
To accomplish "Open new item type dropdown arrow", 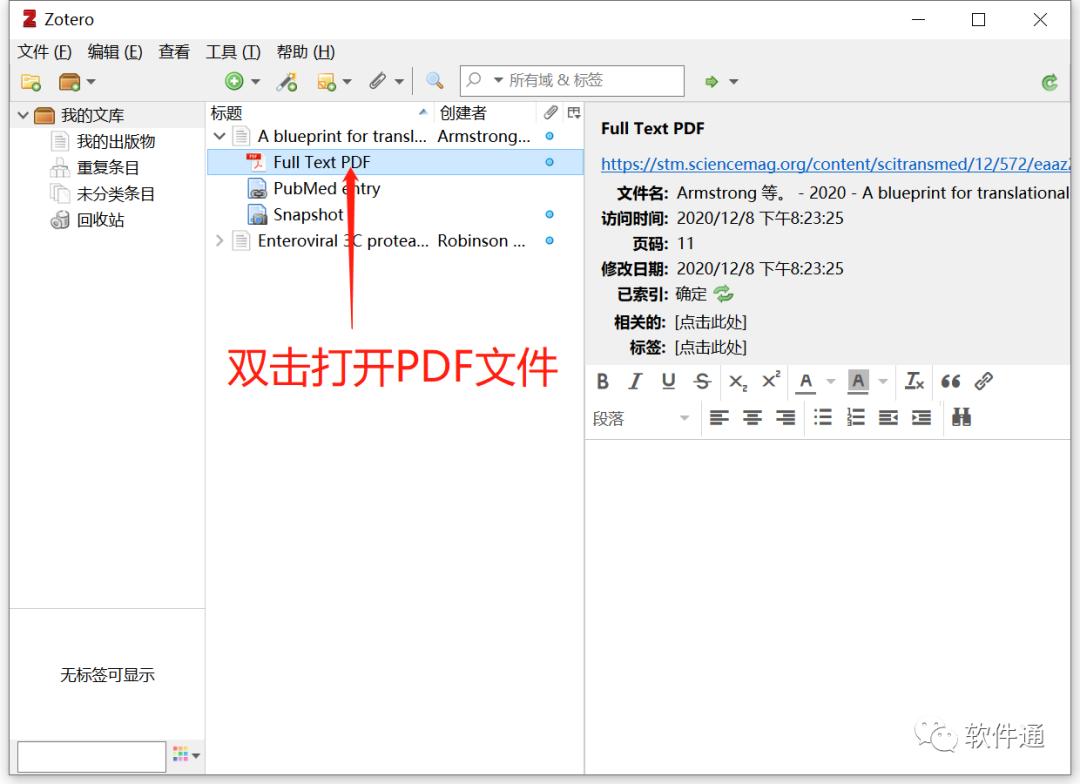I will pyautogui.click(x=256, y=82).
